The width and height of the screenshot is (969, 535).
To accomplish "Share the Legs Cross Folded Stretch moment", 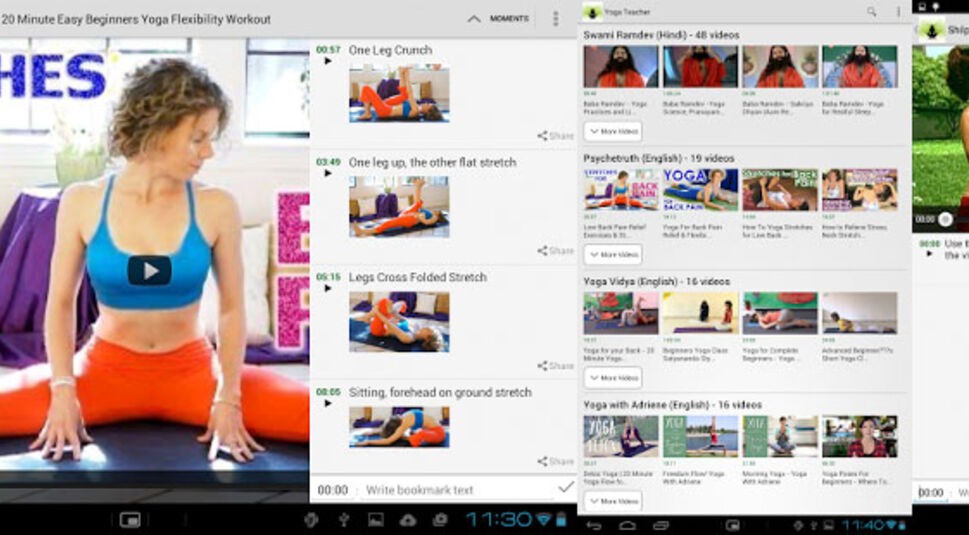I will pos(556,366).
